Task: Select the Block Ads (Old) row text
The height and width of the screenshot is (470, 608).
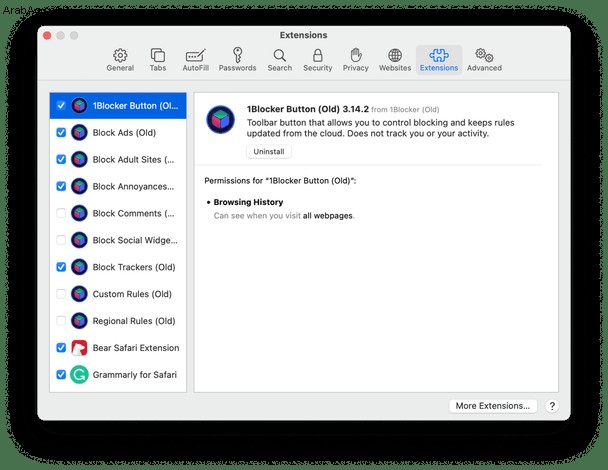Action: click(x=124, y=133)
